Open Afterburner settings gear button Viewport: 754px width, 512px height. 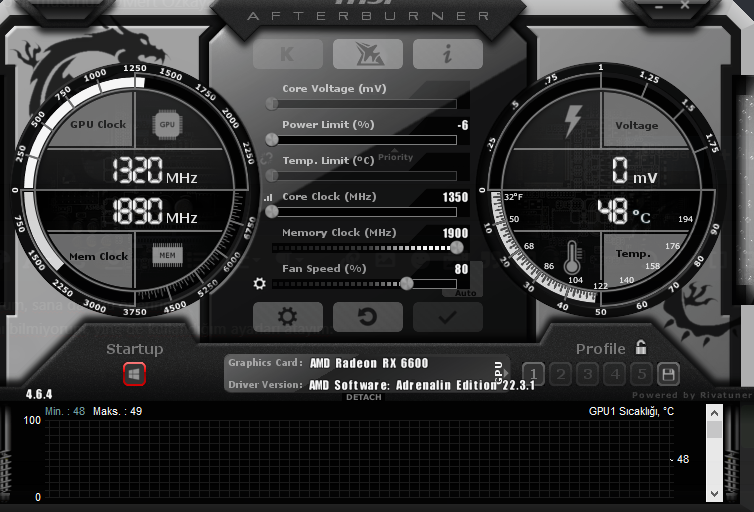pos(288,316)
